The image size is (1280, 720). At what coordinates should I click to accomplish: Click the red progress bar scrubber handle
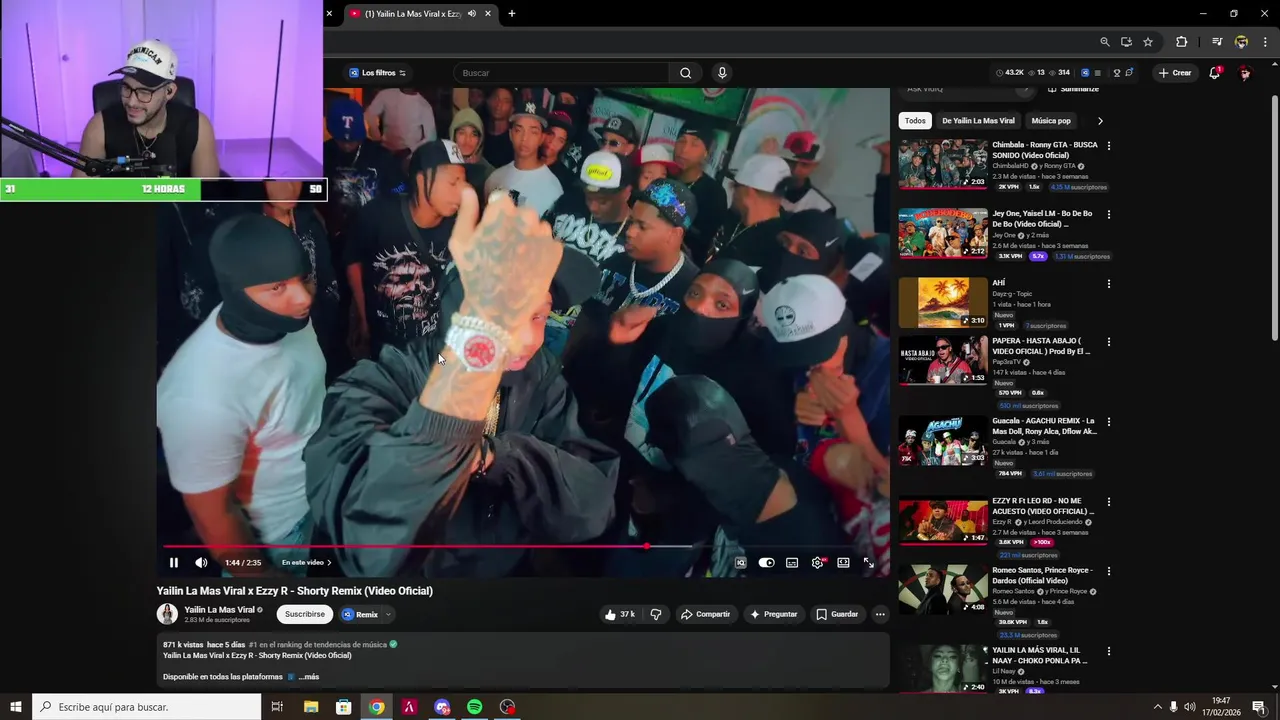647,546
